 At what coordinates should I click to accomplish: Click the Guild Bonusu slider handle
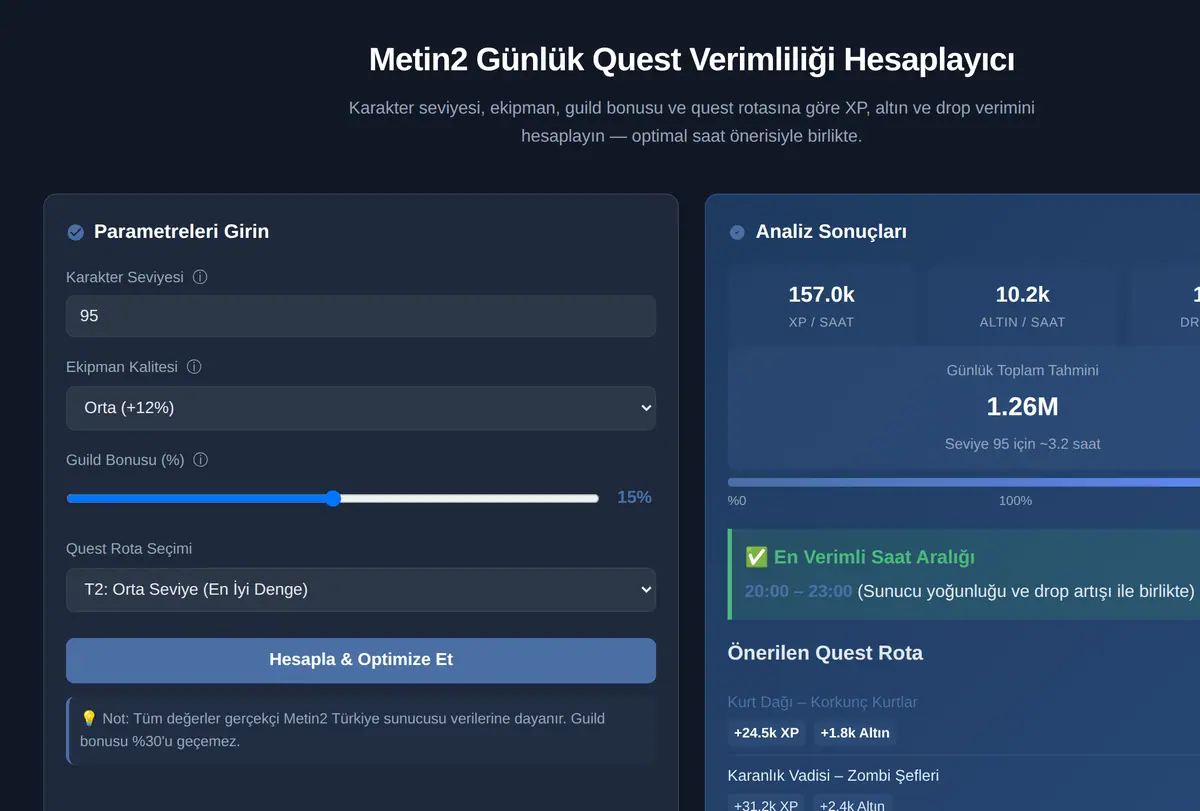point(333,498)
